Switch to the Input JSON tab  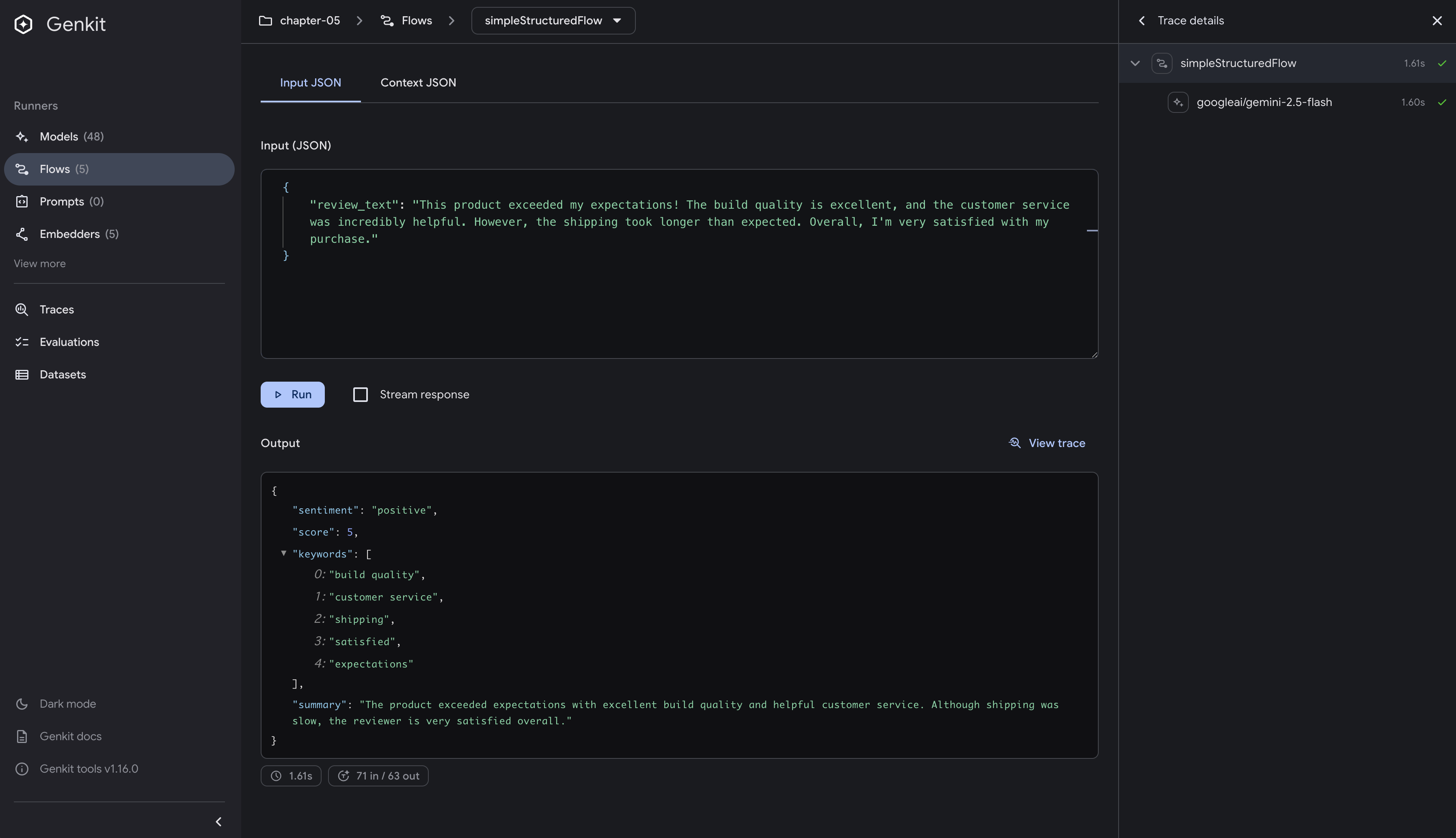(x=310, y=83)
